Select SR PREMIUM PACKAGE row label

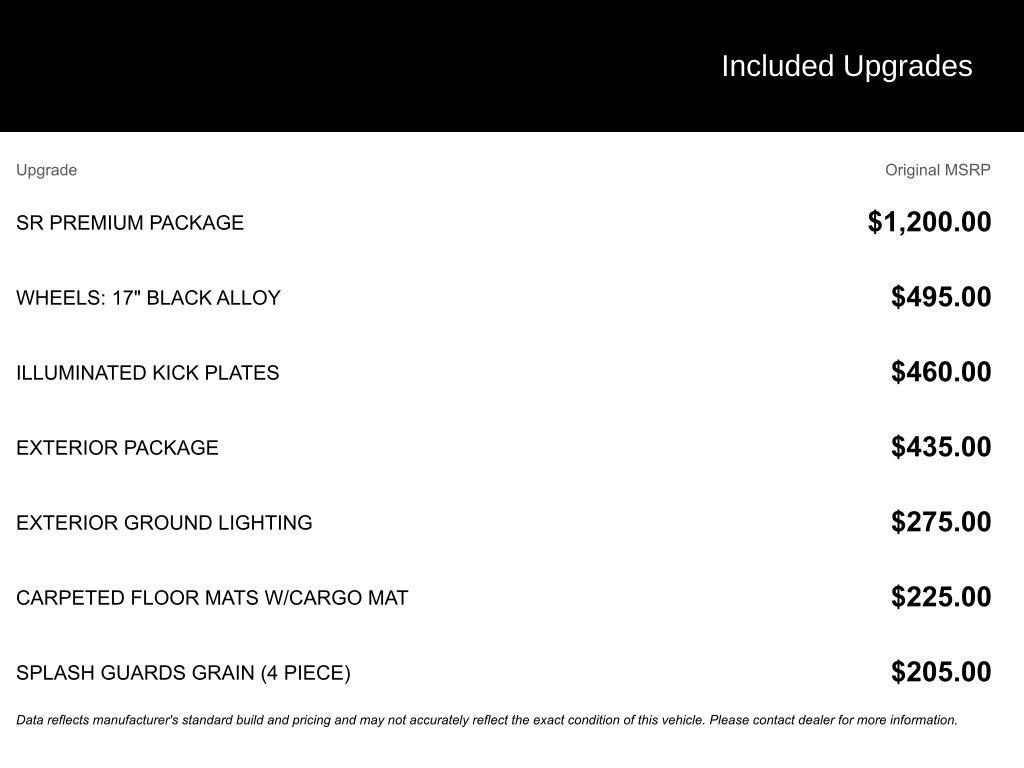point(130,223)
